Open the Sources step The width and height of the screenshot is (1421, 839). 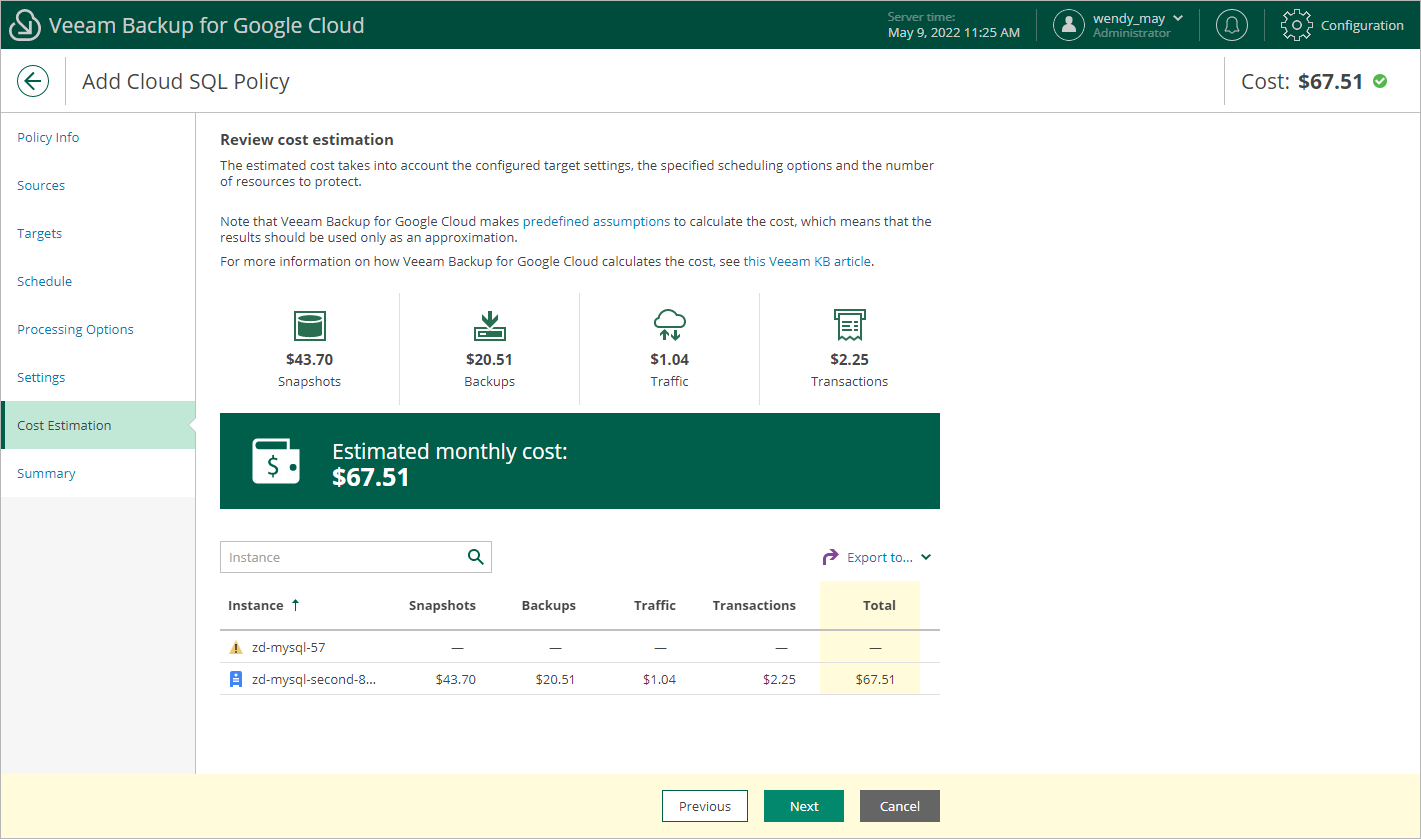coord(41,185)
